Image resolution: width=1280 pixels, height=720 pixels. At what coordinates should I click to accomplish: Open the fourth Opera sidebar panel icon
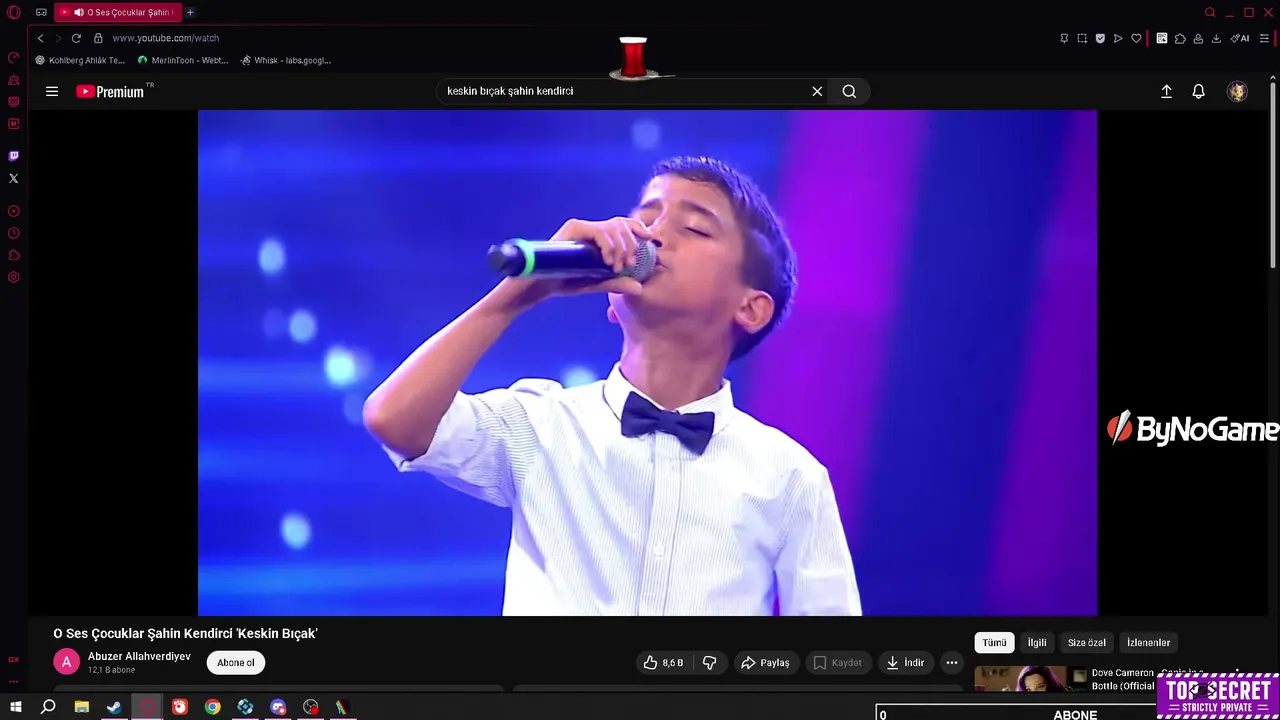click(x=14, y=124)
